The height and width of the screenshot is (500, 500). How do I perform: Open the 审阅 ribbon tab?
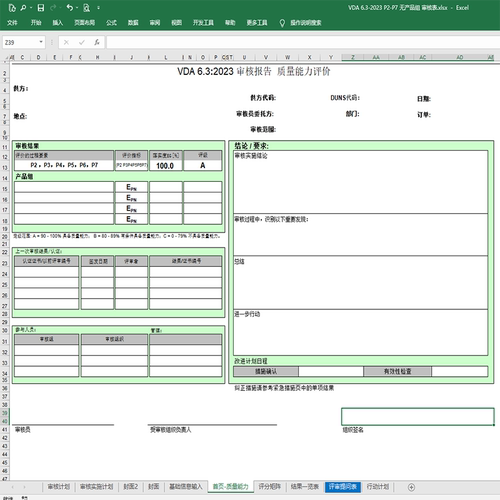[x=155, y=23]
